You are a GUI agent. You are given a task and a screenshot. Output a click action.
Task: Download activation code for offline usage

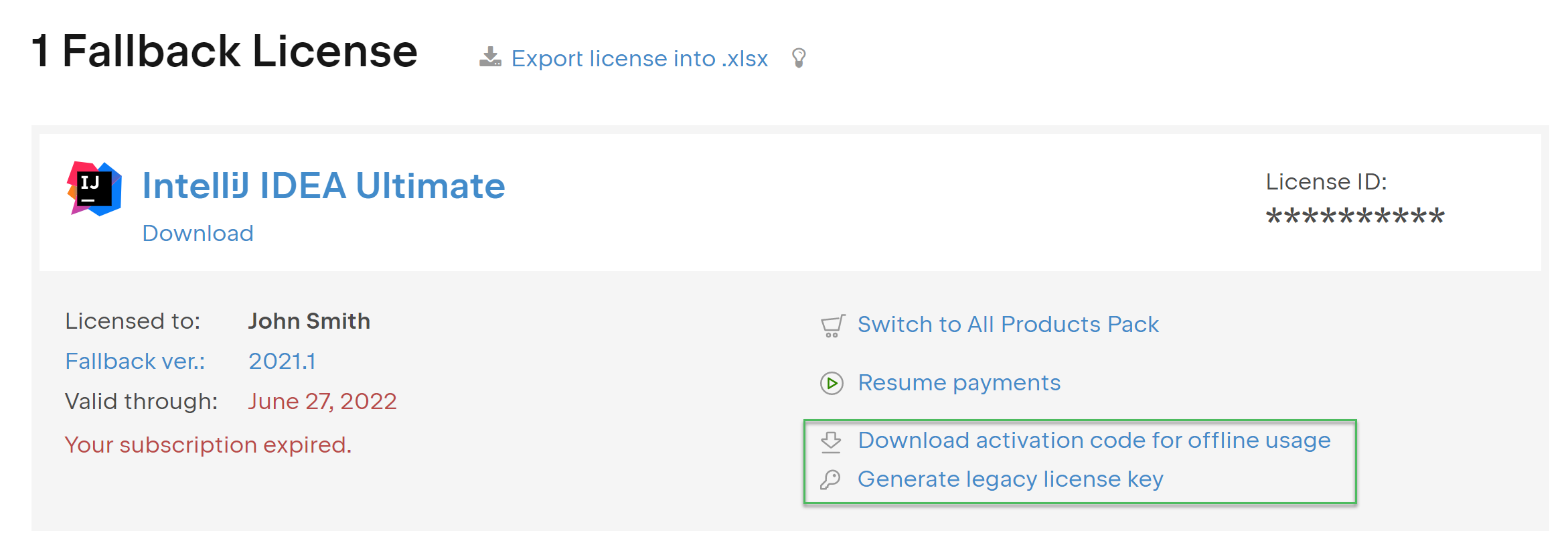[1095, 441]
